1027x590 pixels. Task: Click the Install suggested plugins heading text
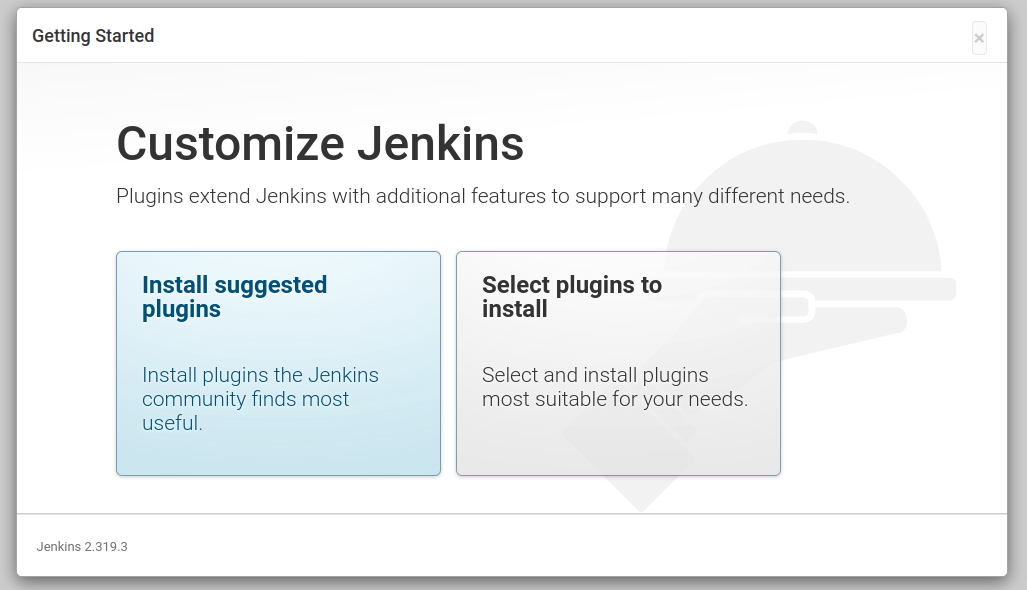(x=234, y=297)
